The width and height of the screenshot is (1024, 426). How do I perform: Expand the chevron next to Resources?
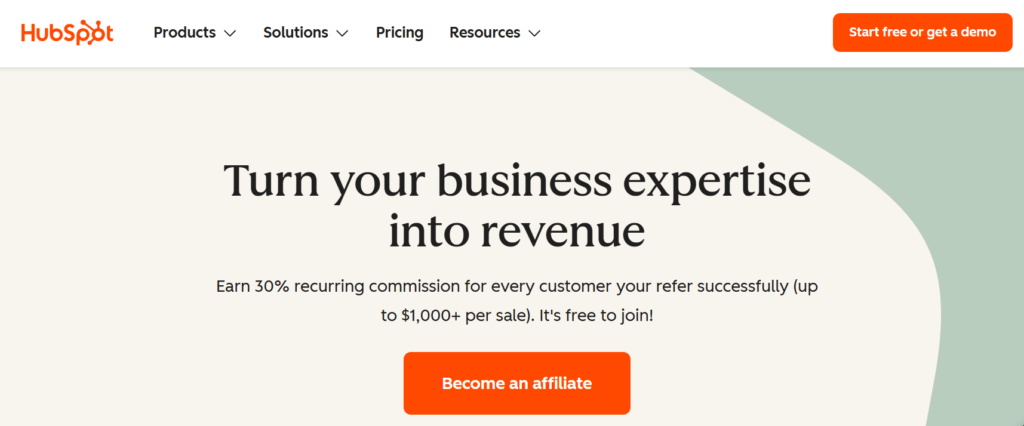pos(534,33)
